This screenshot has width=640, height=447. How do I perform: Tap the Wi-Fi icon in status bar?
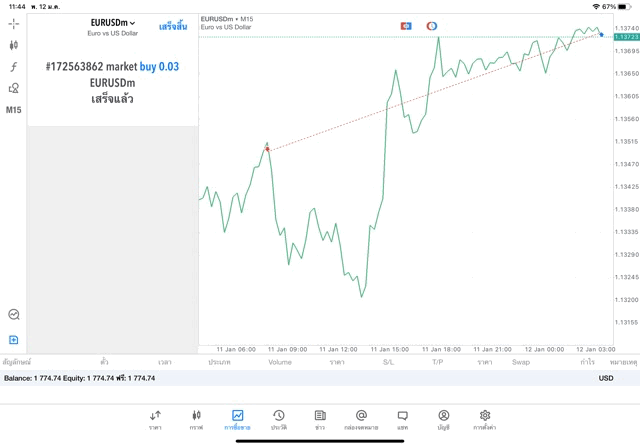point(596,7)
